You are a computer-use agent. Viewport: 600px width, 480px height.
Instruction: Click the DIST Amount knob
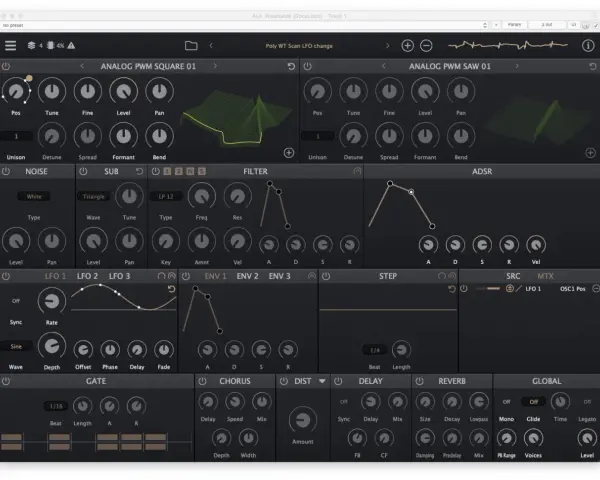pyautogui.click(x=303, y=420)
